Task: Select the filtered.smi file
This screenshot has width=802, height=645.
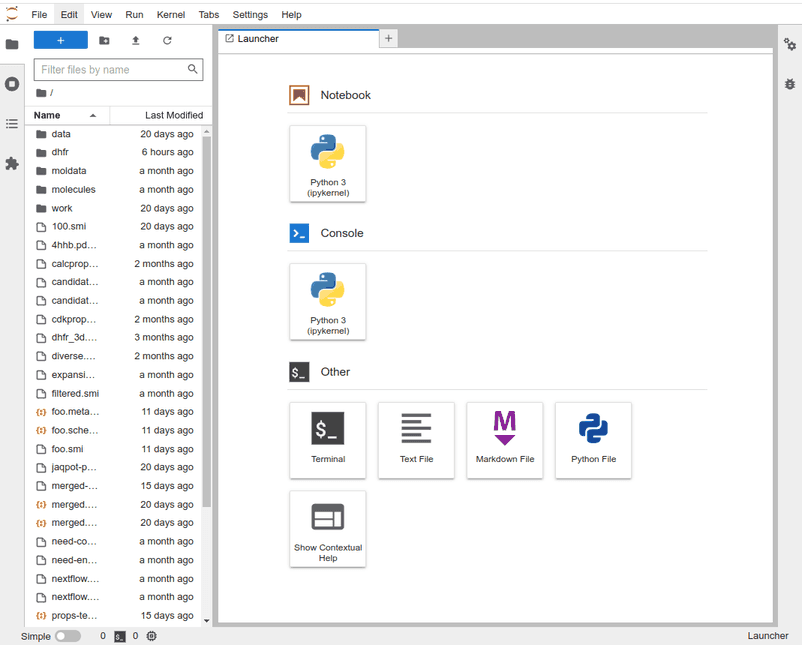Action: pyautogui.click(x=115, y=393)
